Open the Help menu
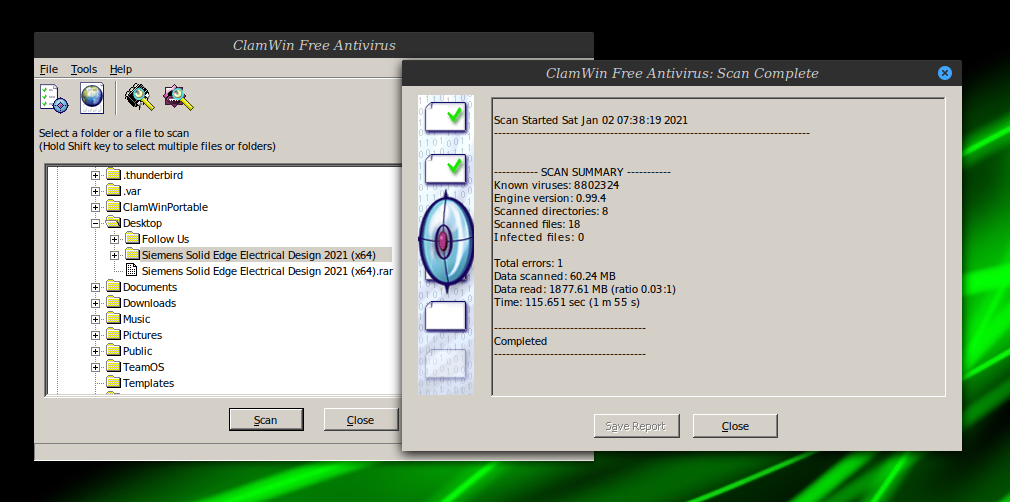The image size is (1010, 502). pyautogui.click(x=120, y=69)
